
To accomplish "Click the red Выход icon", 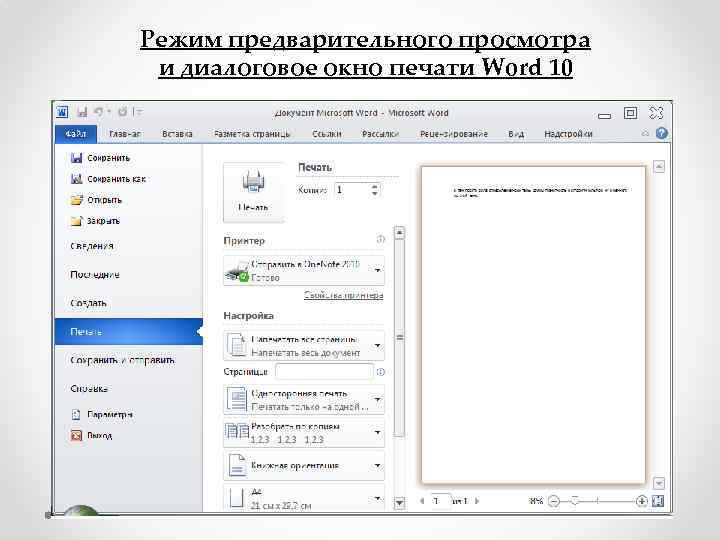I will 76,435.
